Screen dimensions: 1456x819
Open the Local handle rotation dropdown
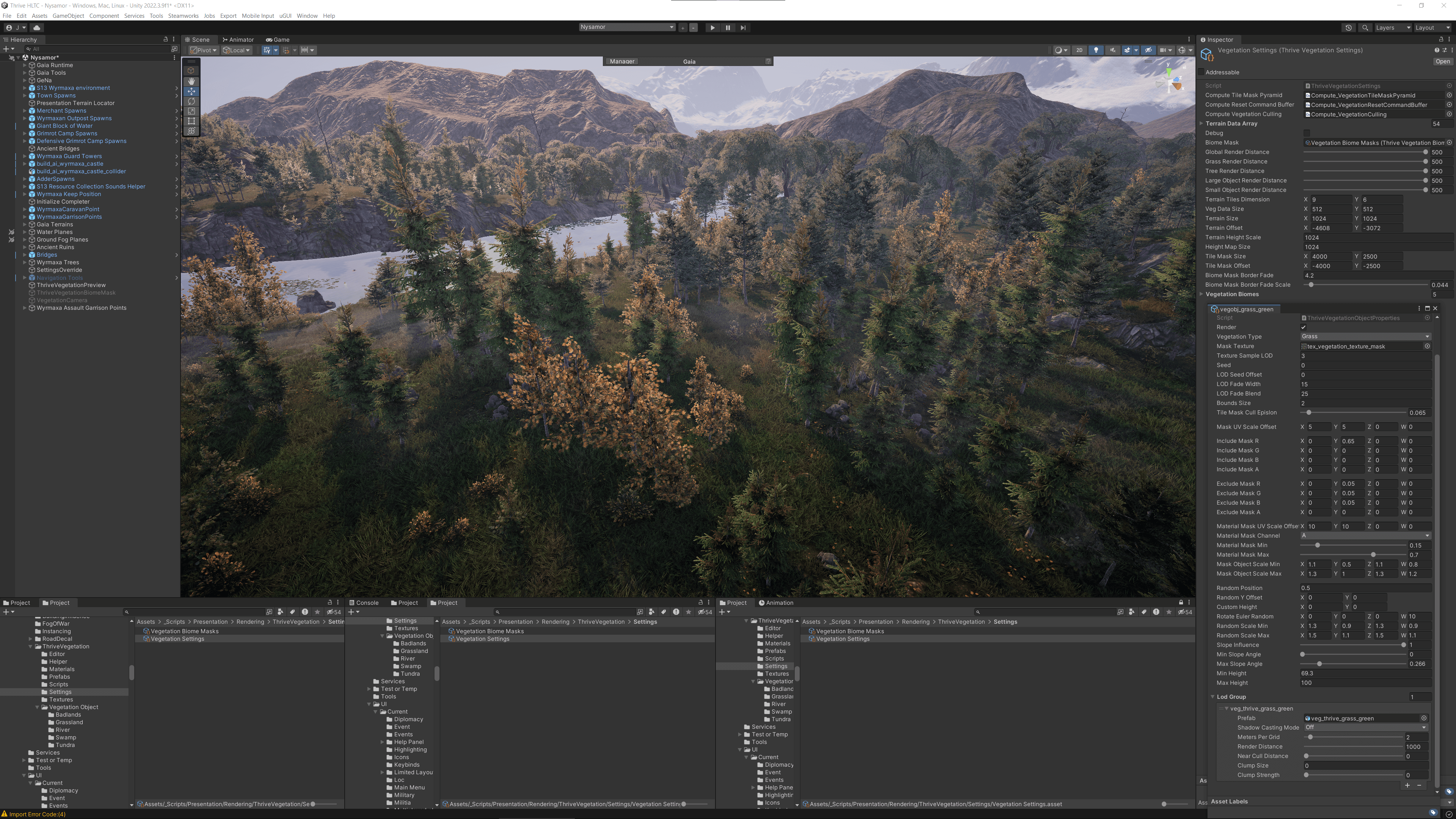click(x=237, y=50)
